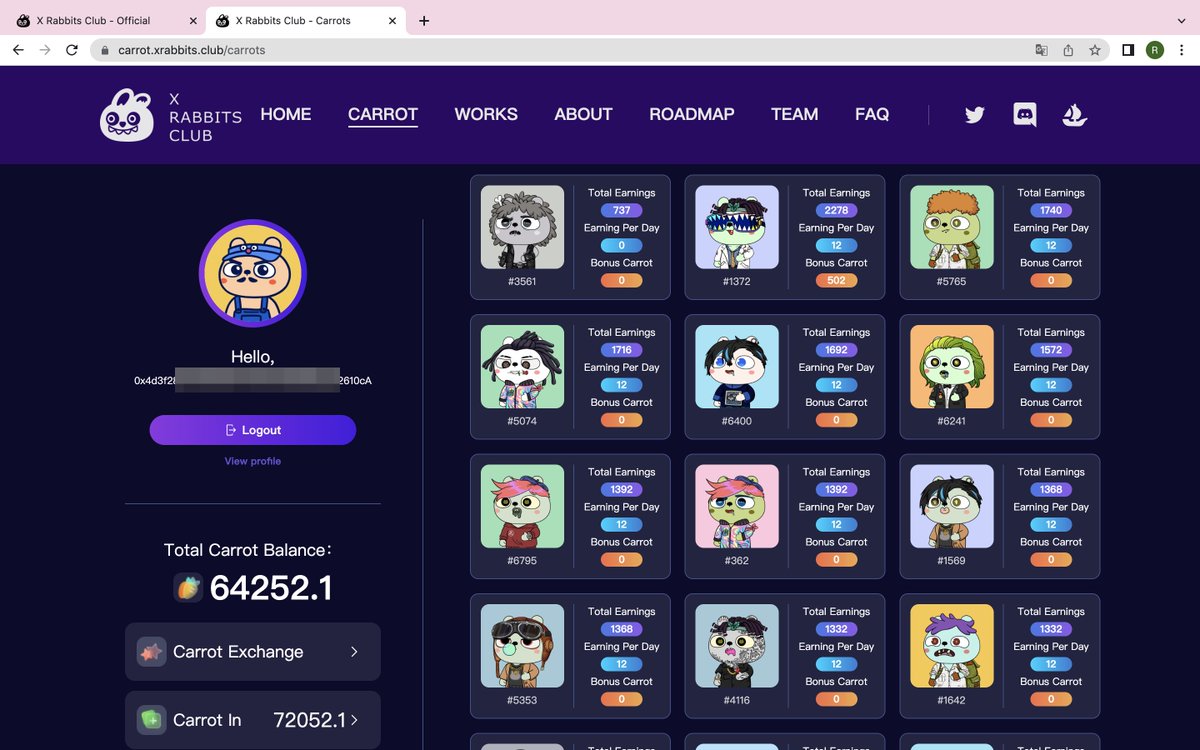This screenshot has width=1200, height=750.
Task: Click the Logout button
Action: [253, 430]
